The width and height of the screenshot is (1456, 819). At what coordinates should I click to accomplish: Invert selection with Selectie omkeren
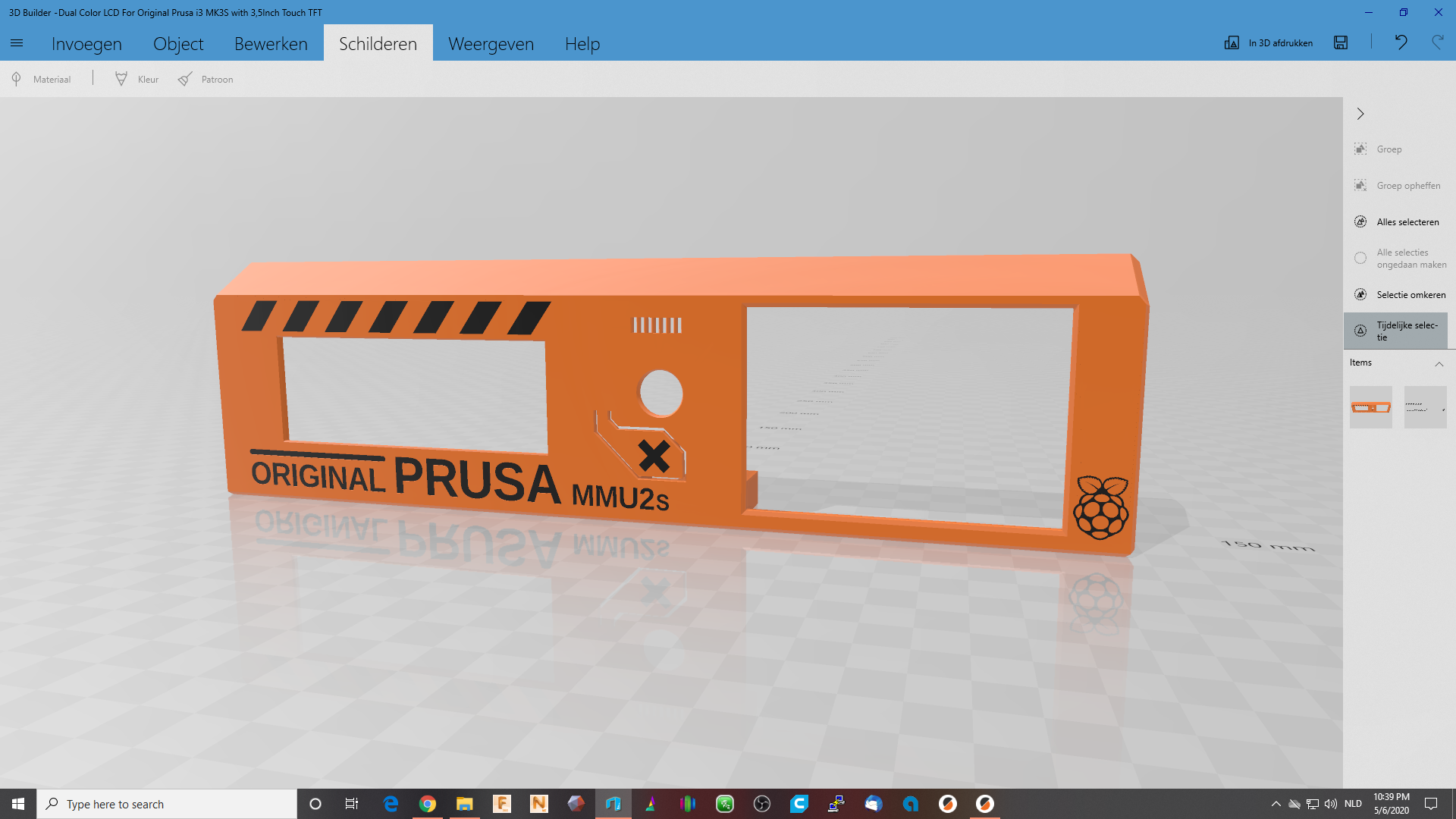1411,294
